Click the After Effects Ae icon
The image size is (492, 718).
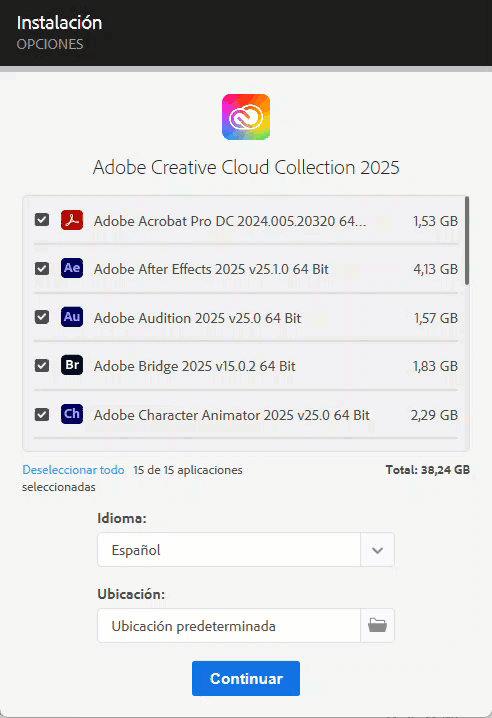(x=72, y=268)
